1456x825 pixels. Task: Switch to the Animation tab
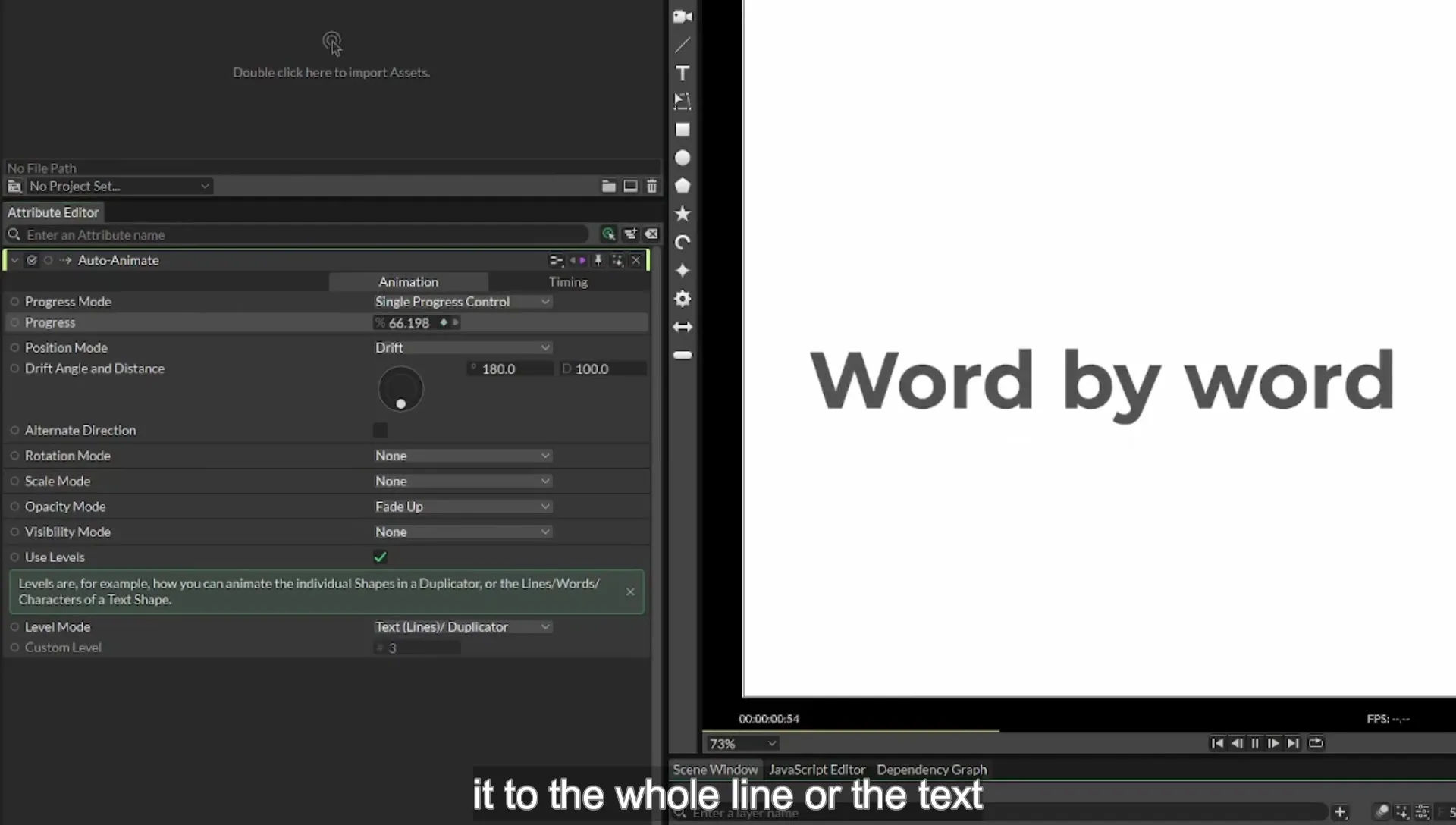409,282
